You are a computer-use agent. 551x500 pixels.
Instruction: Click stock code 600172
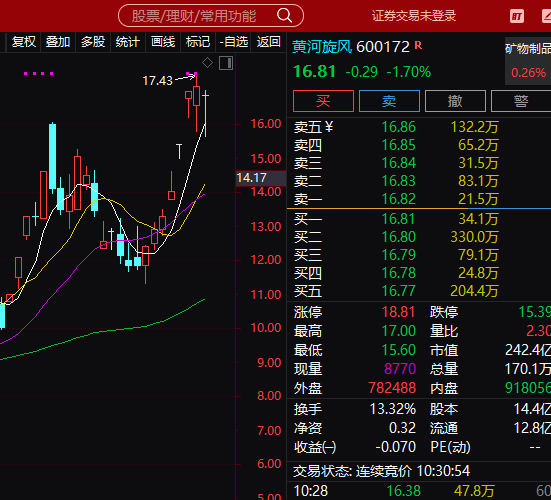click(383, 47)
